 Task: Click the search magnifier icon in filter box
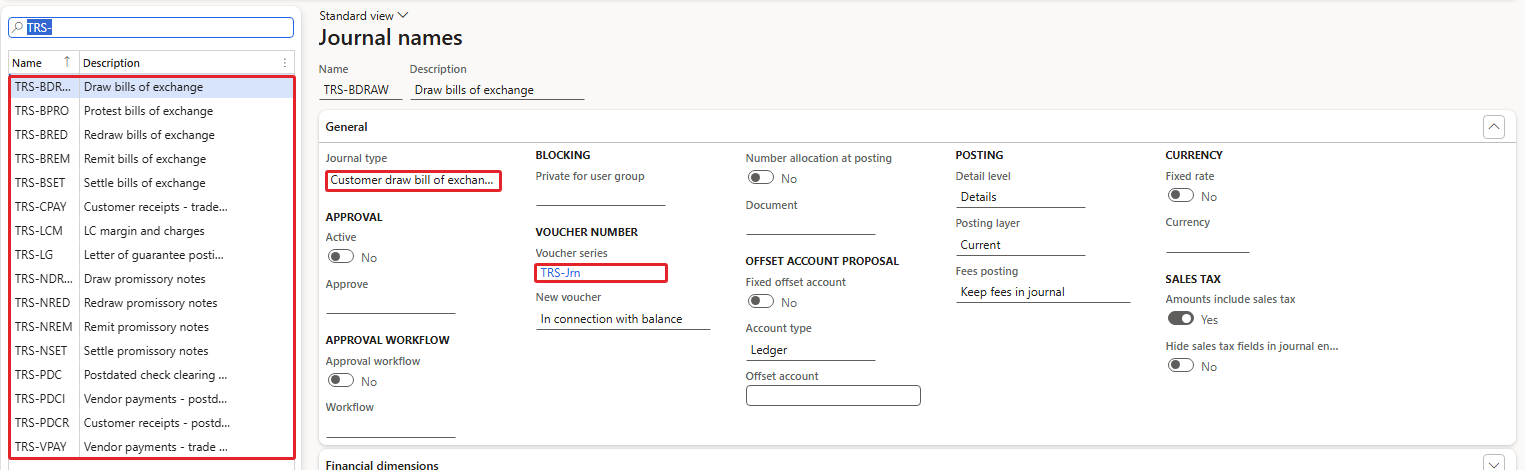[x=17, y=28]
